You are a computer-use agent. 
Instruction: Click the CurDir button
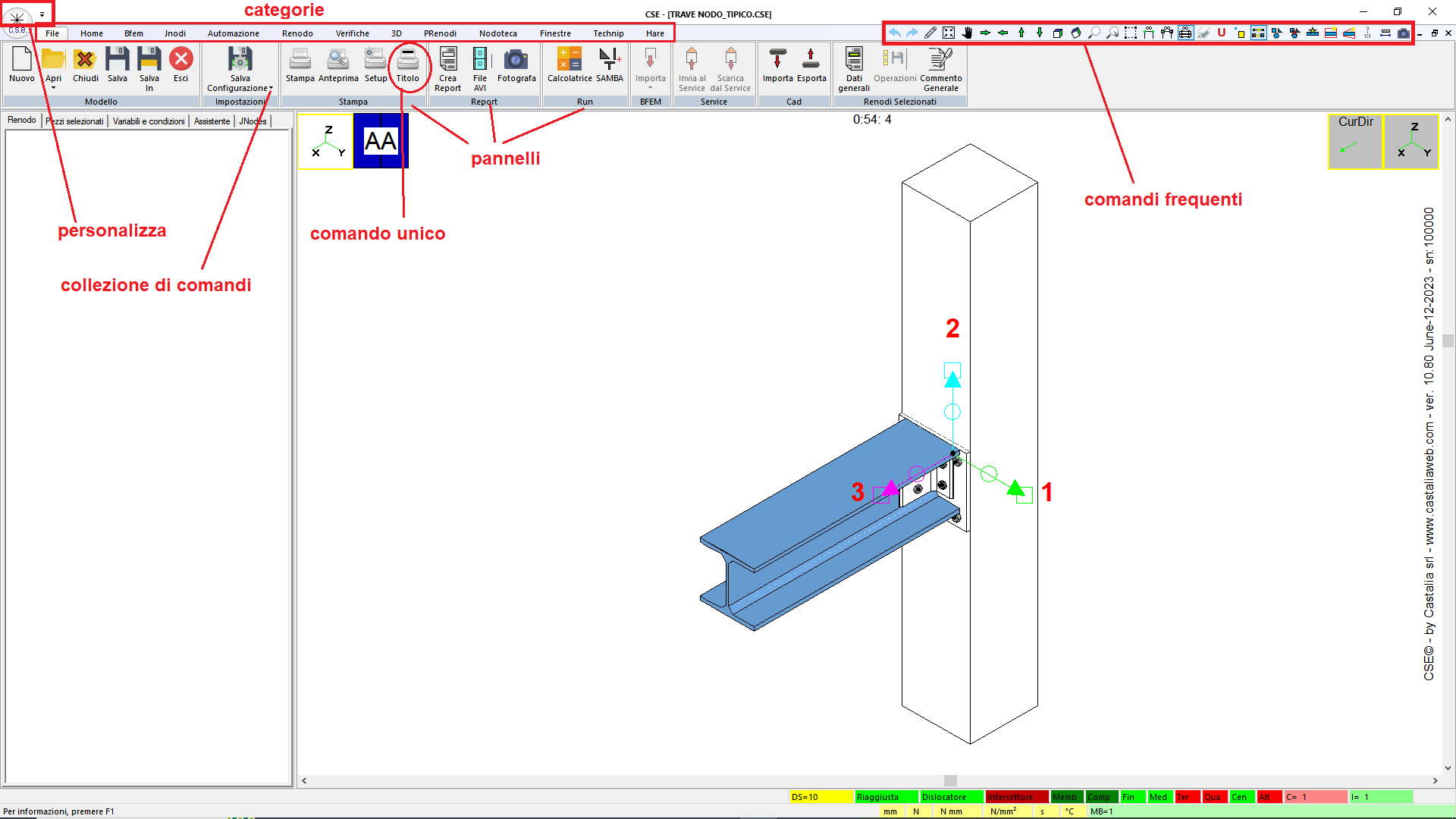pyautogui.click(x=1355, y=140)
